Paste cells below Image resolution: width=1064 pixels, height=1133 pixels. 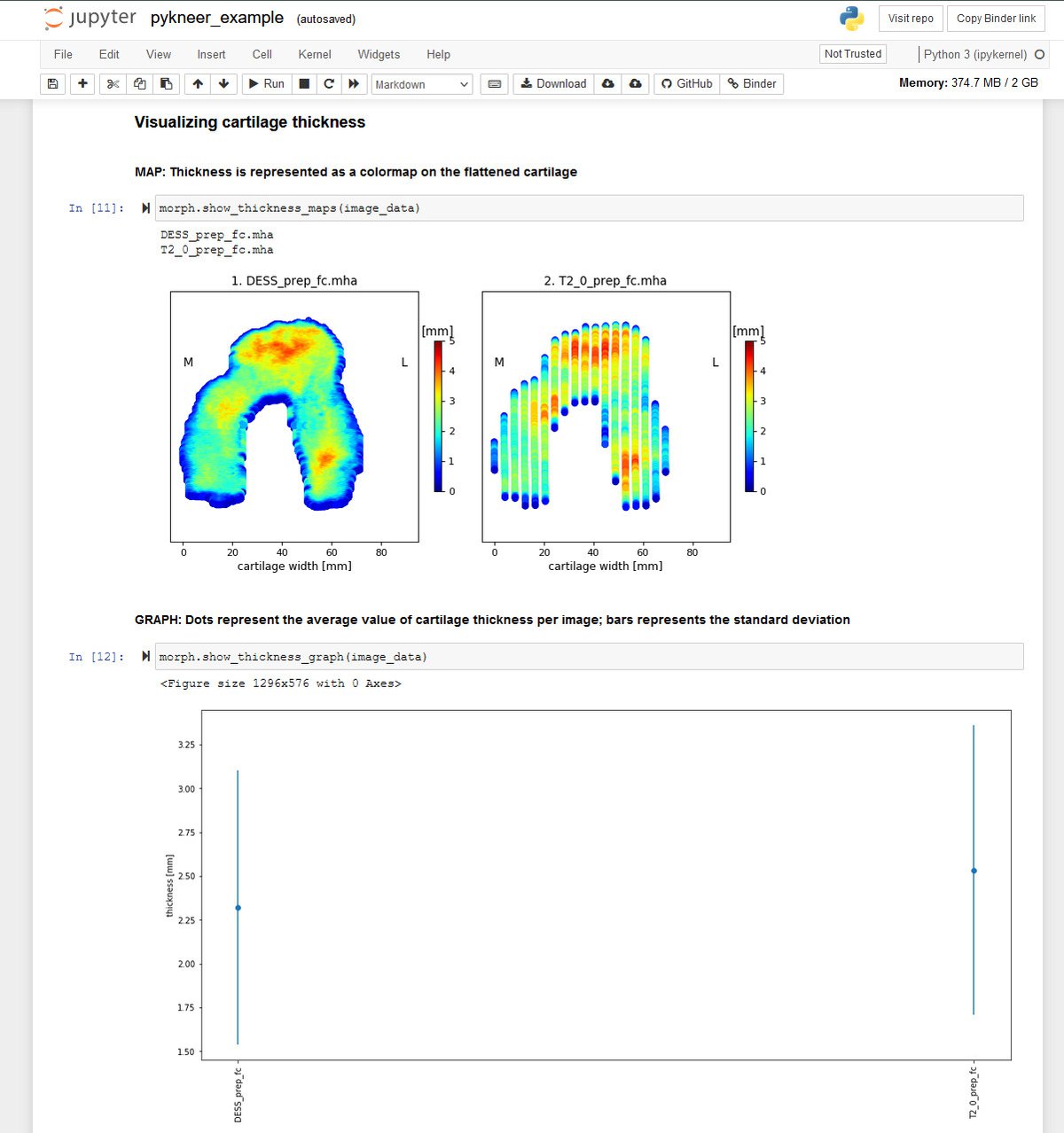click(166, 83)
